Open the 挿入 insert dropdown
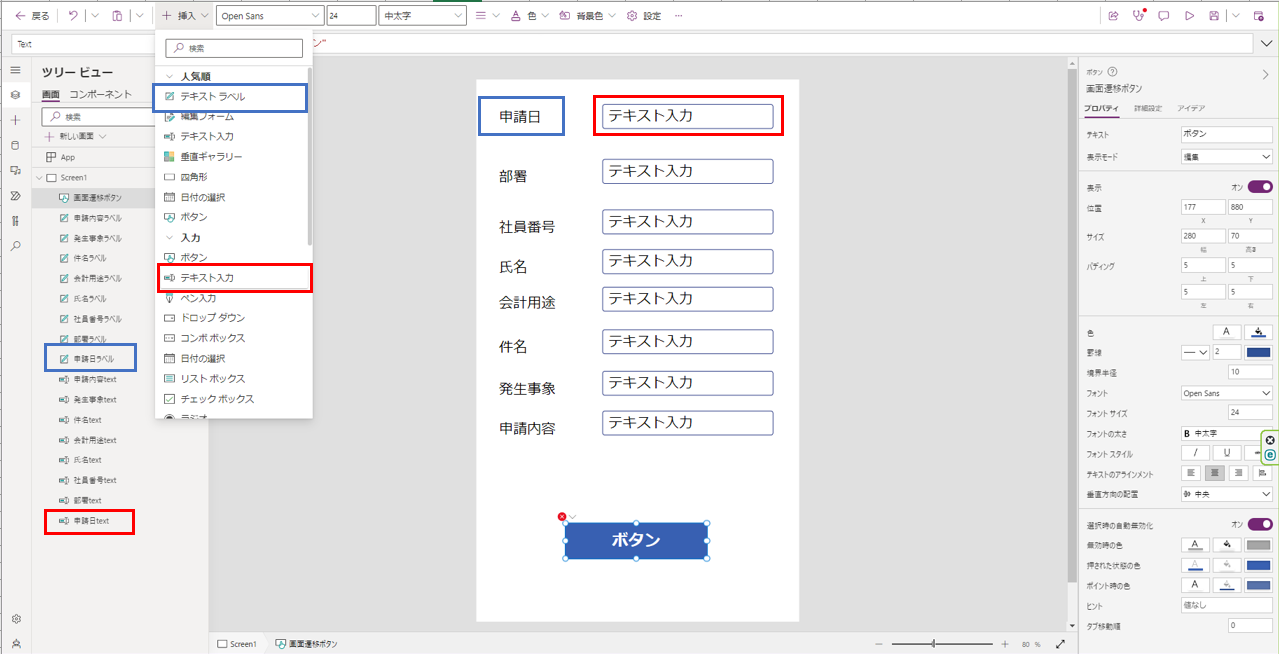The height and width of the screenshot is (654, 1279). tap(185, 16)
